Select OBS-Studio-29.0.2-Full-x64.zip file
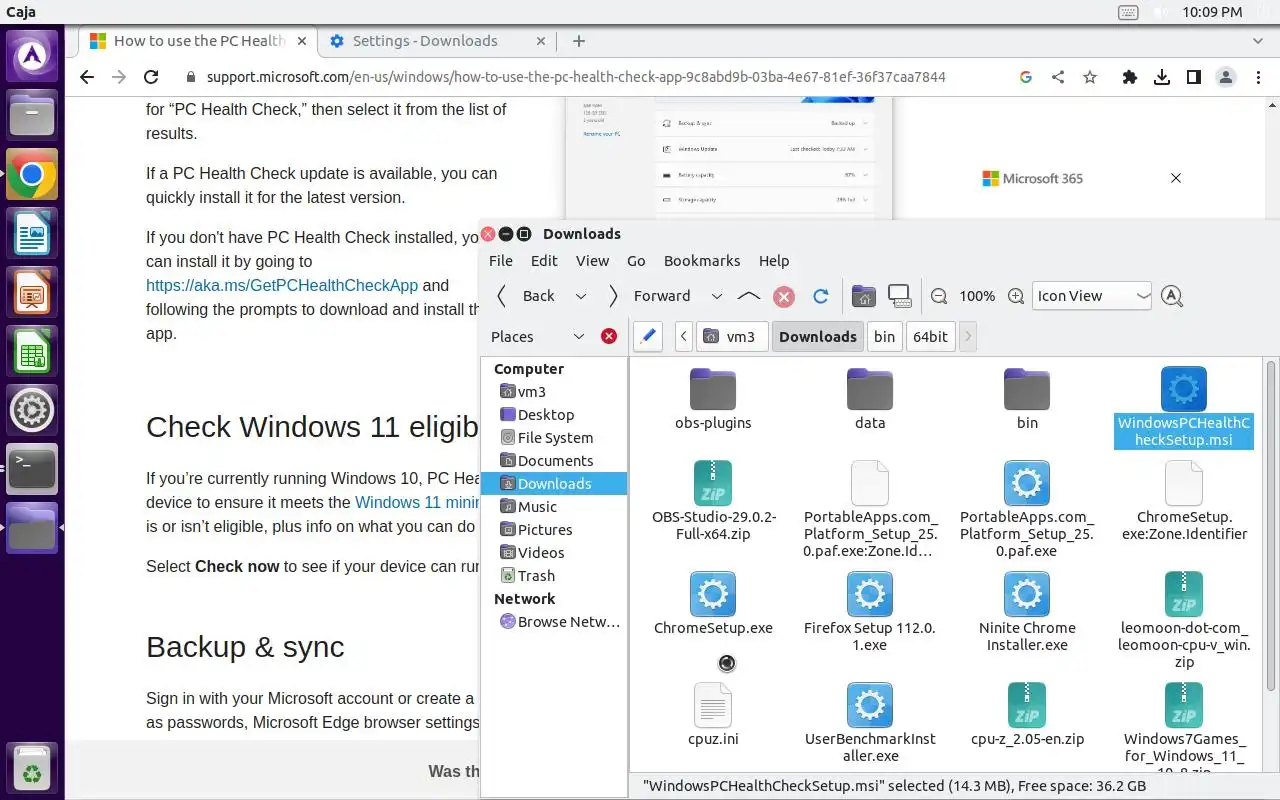This screenshot has height=800, width=1280. [714, 500]
